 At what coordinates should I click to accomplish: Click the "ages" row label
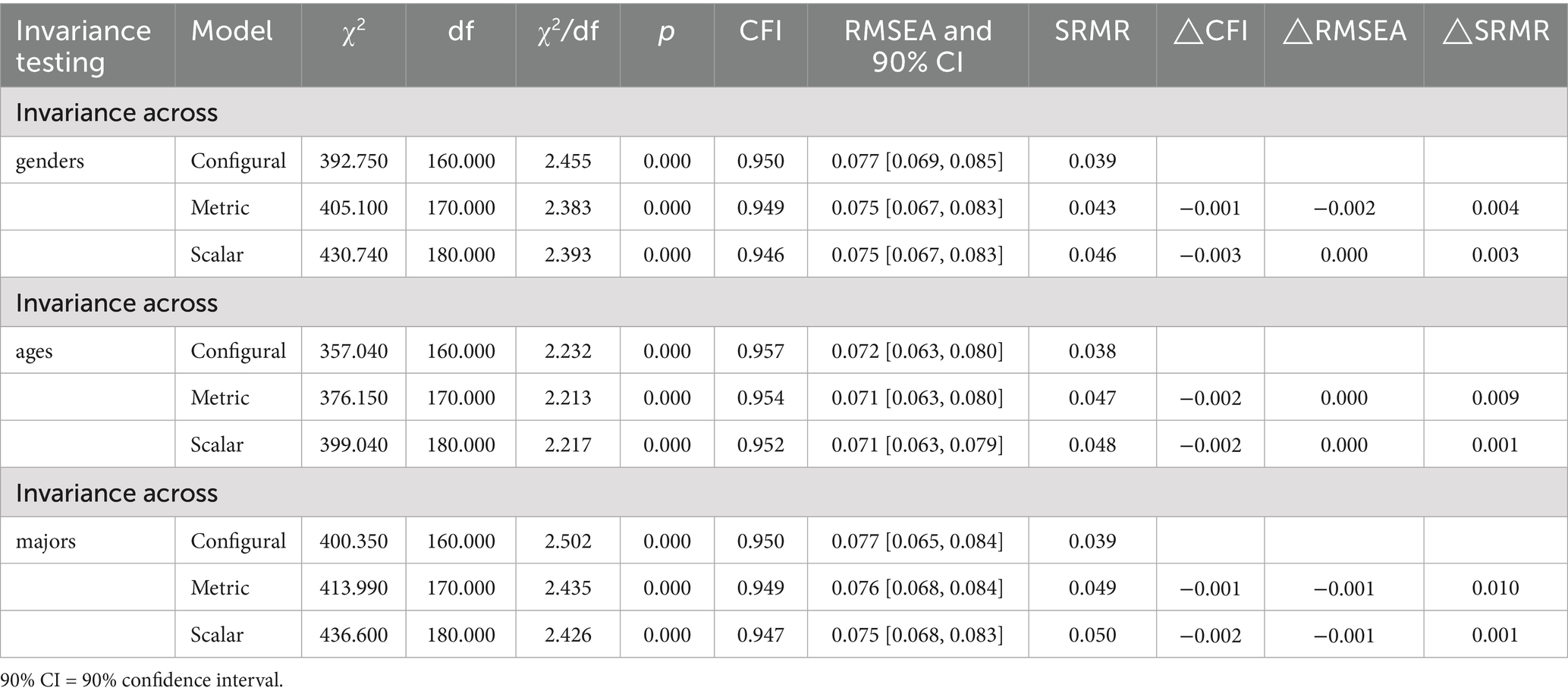(34, 351)
